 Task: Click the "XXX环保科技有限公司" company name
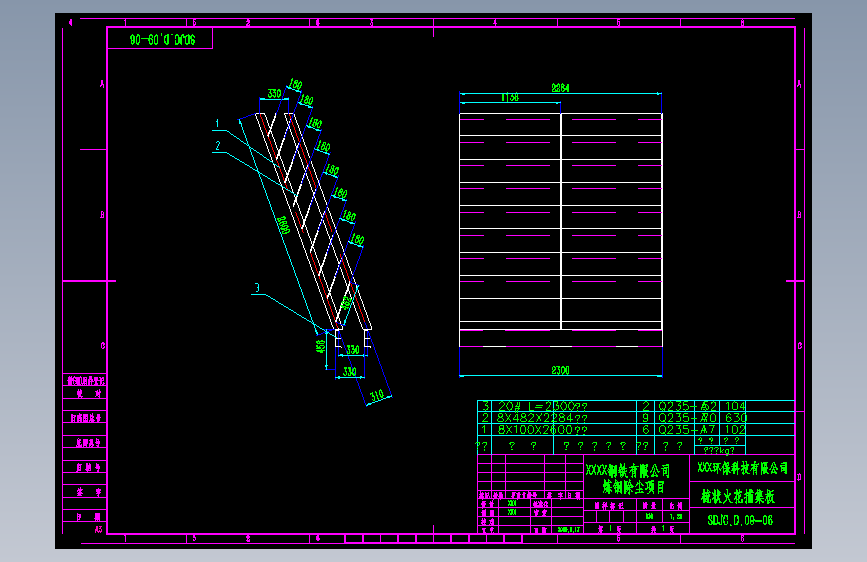pyautogui.click(x=742, y=468)
